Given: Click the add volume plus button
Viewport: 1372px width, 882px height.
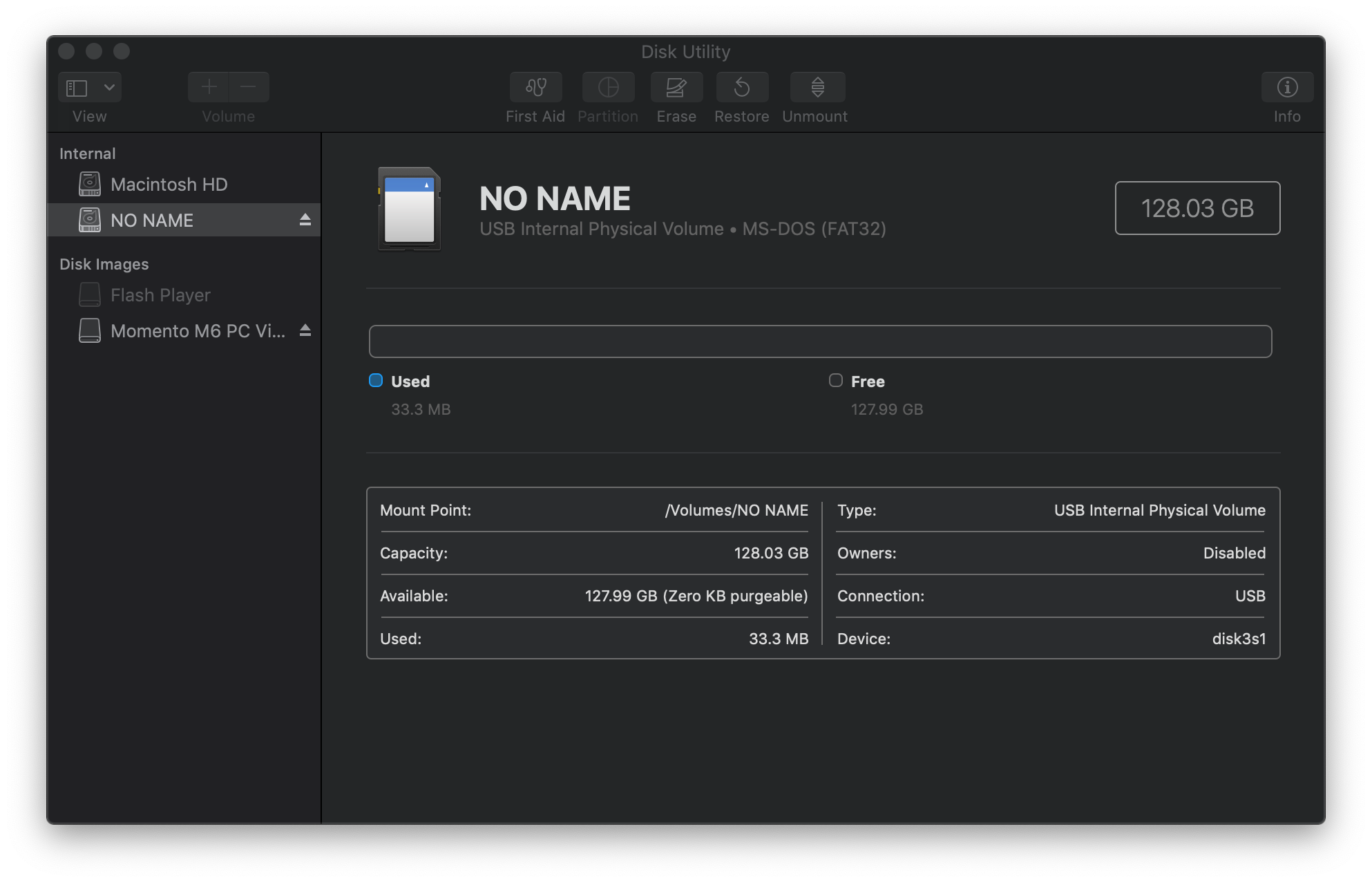Looking at the screenshot, I should [x=209, y=87].
